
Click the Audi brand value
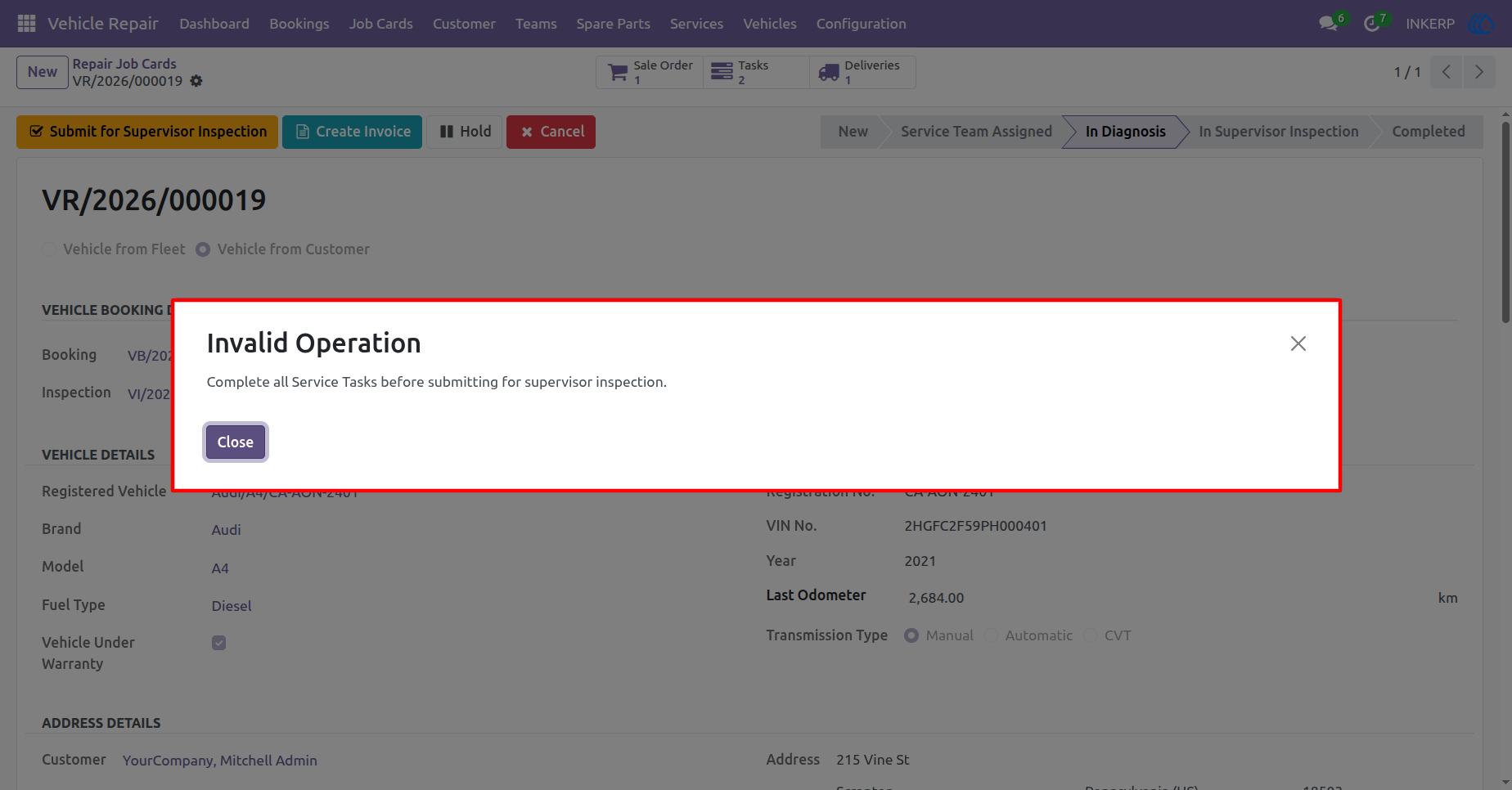226,530
